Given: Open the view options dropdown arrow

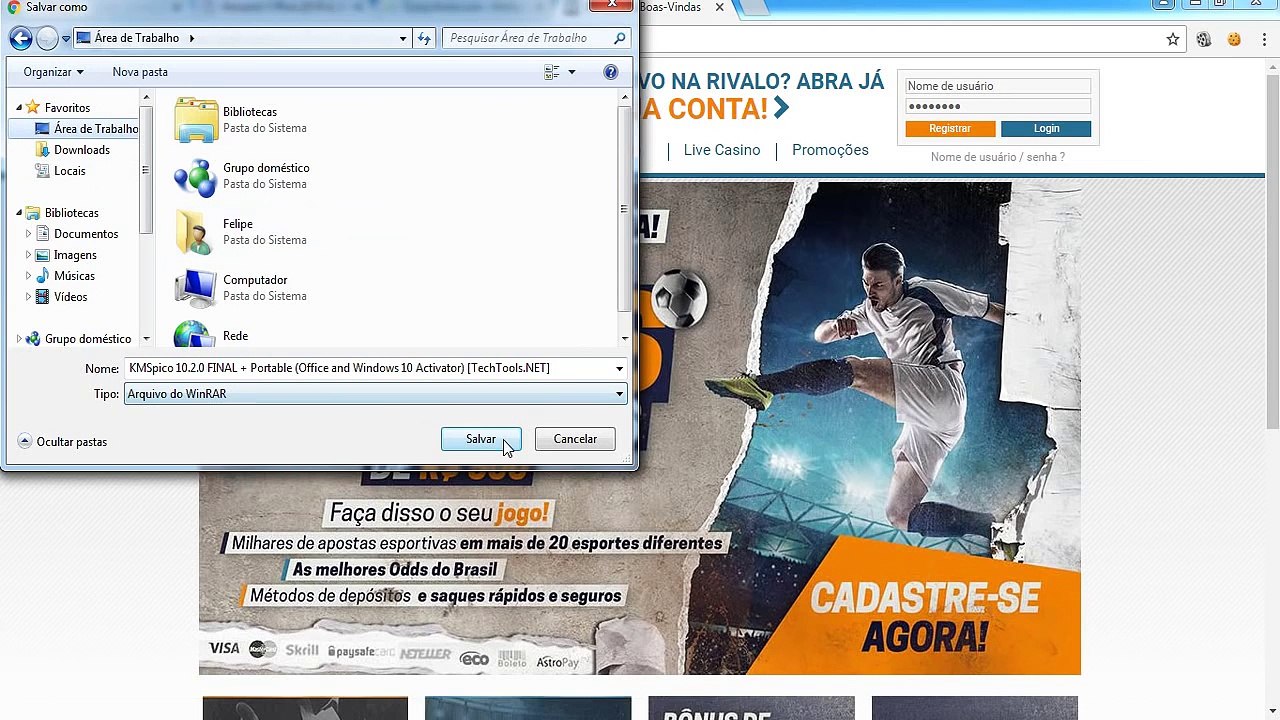Looking at the screenshot, I should tap(572, 72).
